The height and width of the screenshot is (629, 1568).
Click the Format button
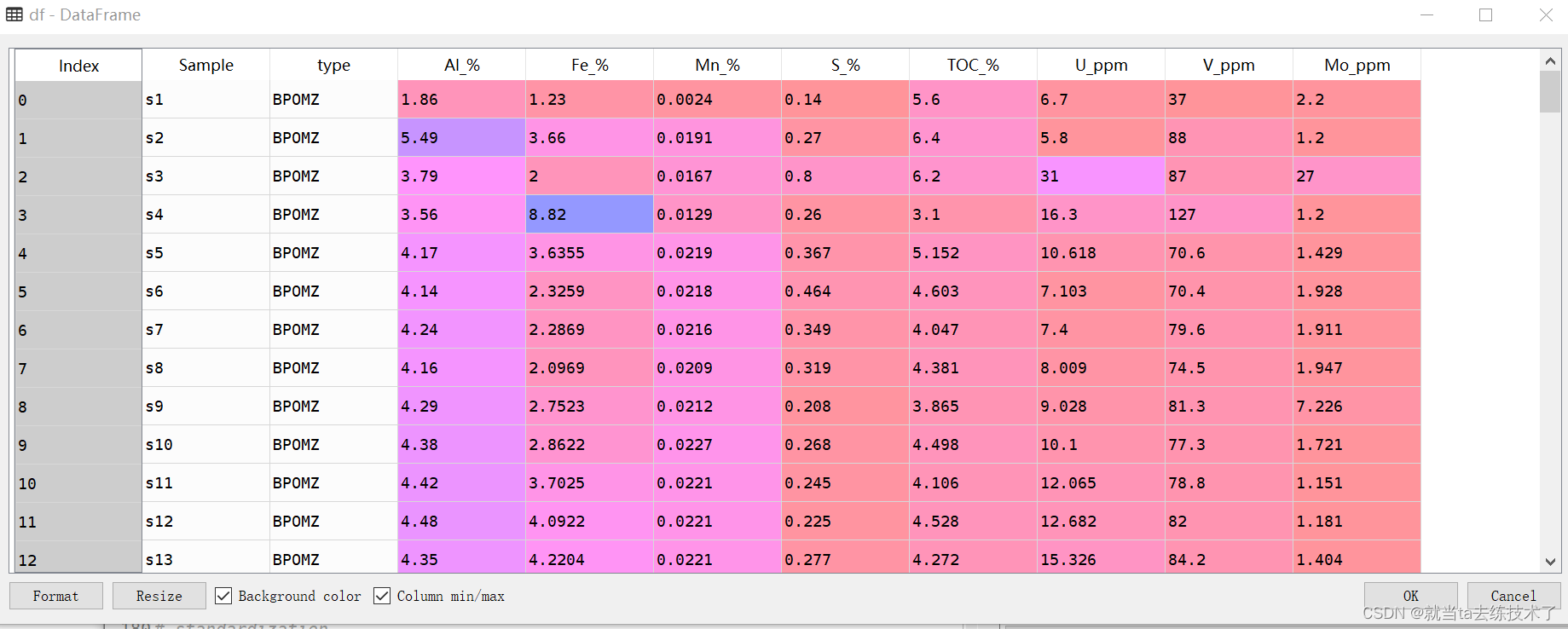tap(56, 596)
